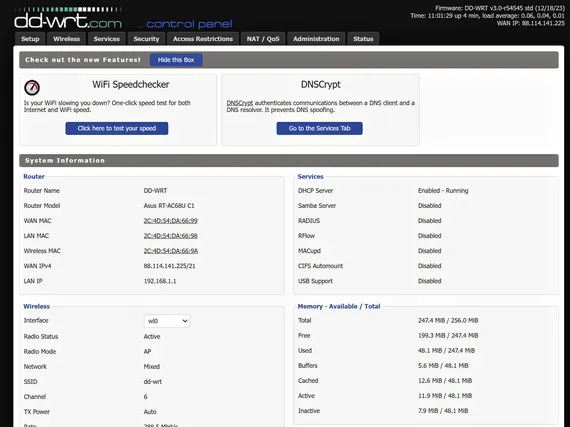Click the Total memory value 247.4 MiB / 256.0 MiB
The image size is (570, 427).
click(448, 321)
